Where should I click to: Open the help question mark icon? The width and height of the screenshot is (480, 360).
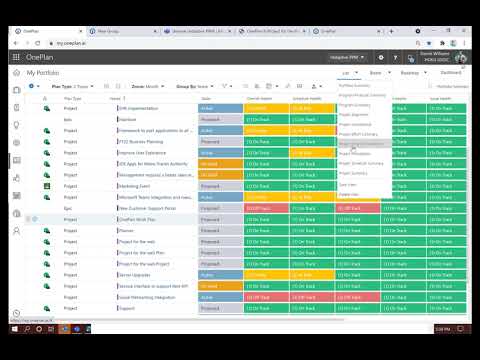[396, 58]
